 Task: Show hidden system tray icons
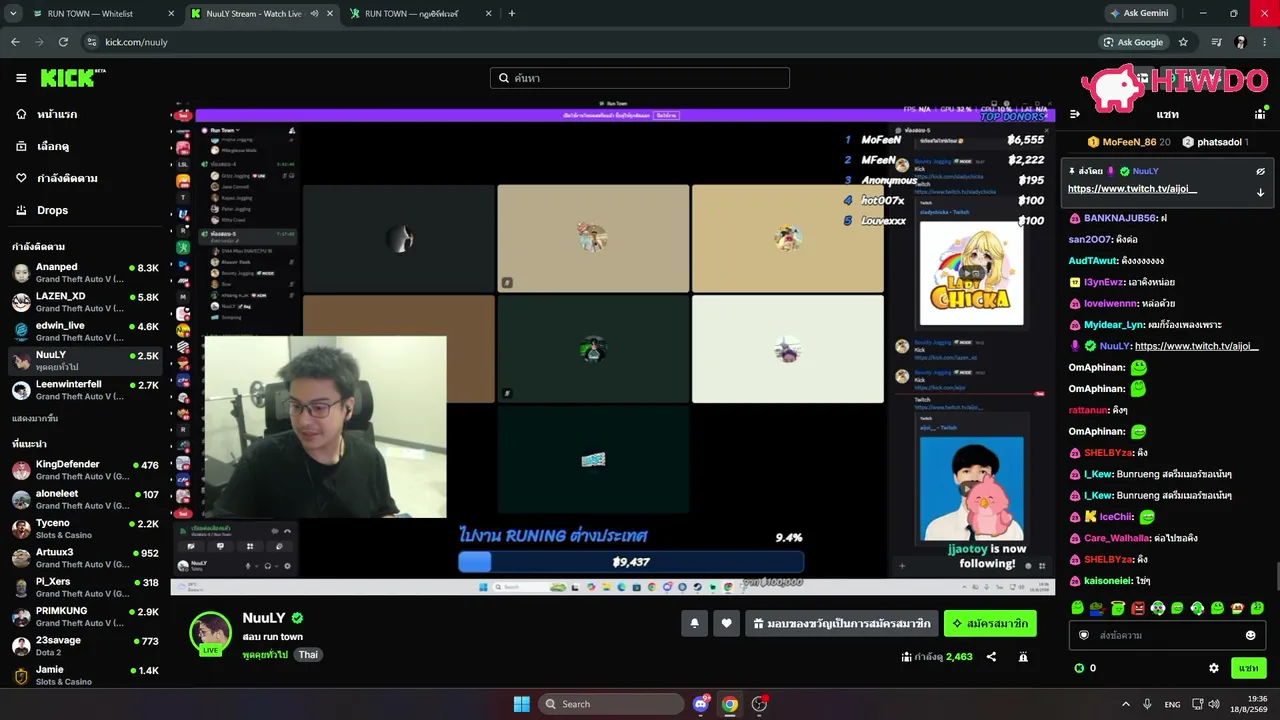click(x=1125, y=704)
